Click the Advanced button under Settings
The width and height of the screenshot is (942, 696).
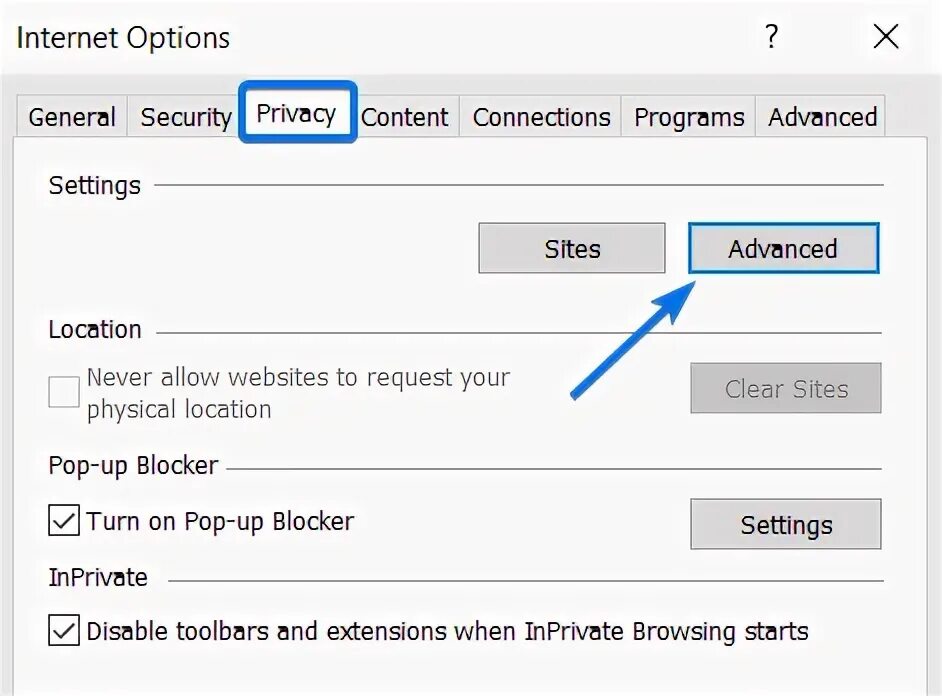[783, 249]
